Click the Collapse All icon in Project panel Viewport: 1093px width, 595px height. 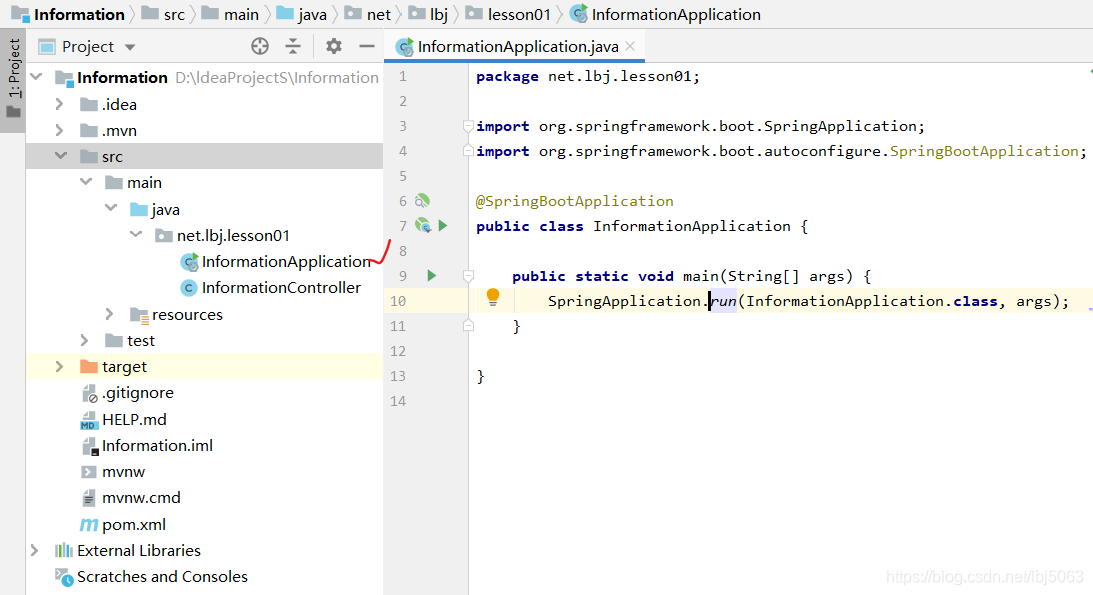click(x=293, y=47)
